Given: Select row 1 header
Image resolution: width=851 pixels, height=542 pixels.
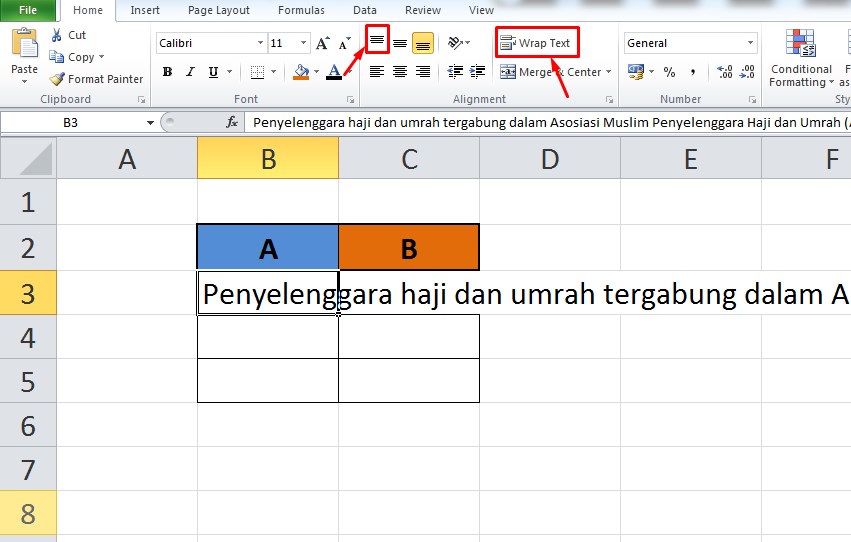Looking at the screenshot, I should click(x=28, y=202).
